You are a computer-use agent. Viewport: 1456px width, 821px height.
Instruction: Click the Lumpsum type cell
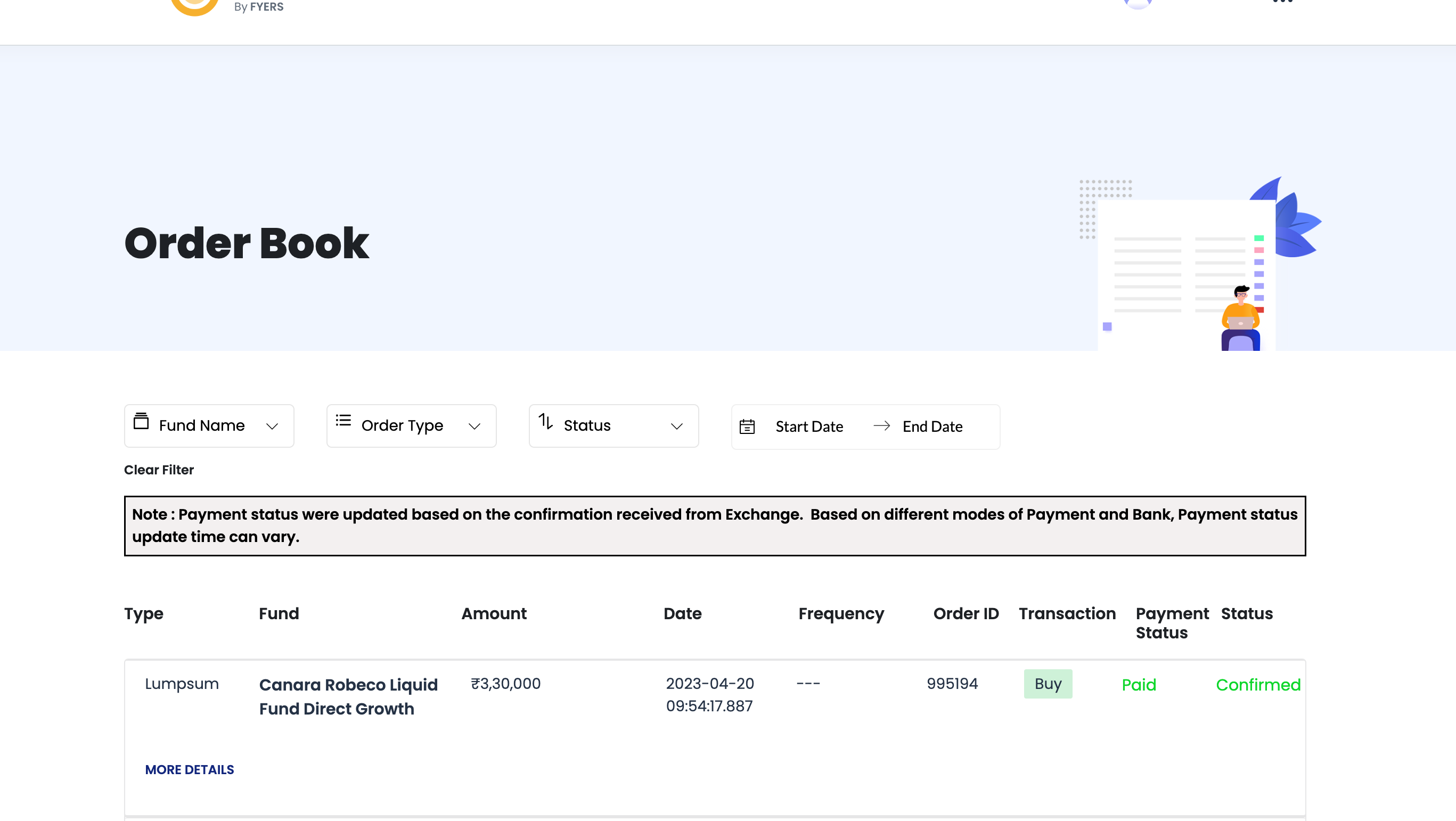182,684
